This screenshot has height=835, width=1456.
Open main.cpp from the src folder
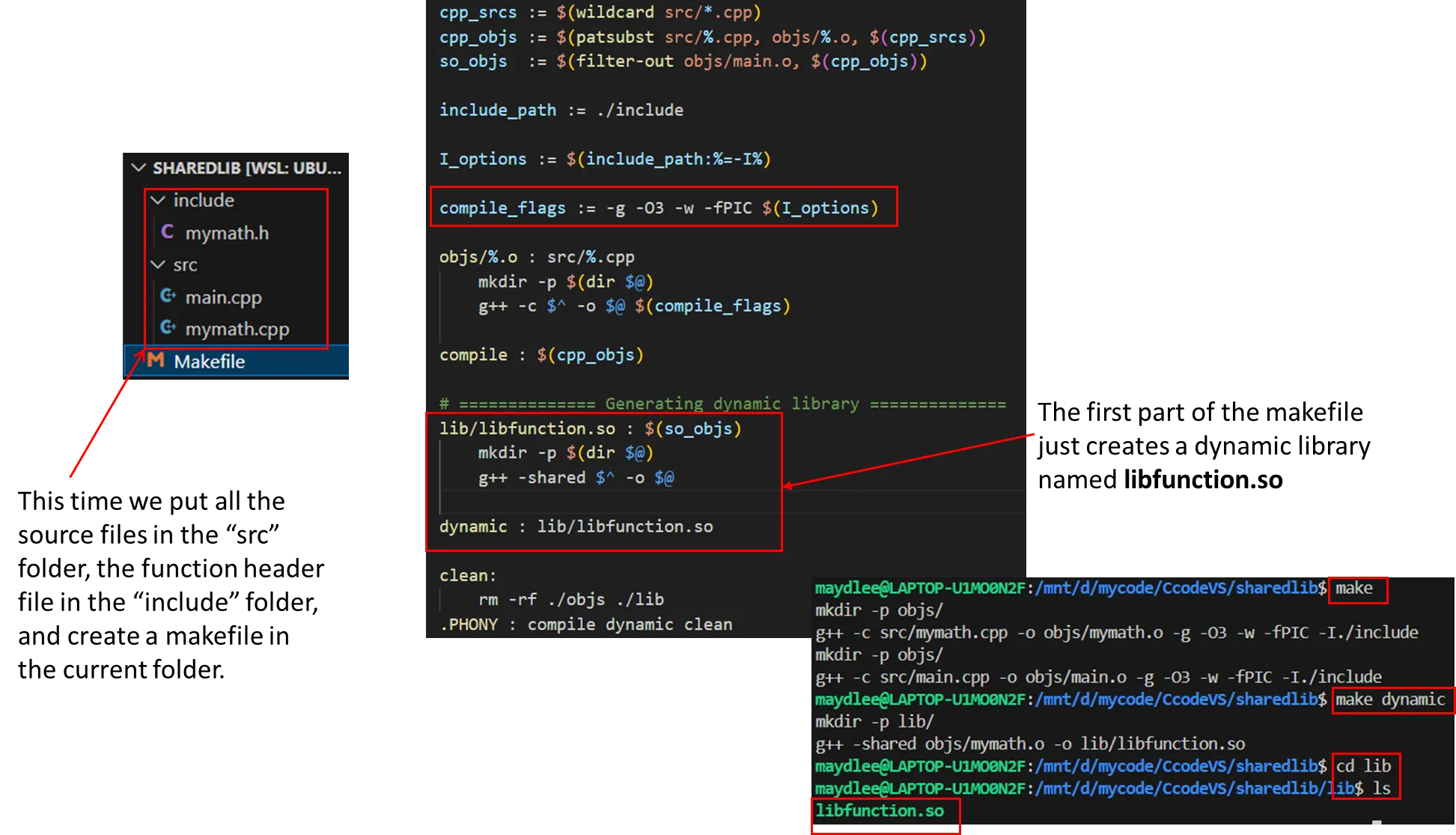223,297
